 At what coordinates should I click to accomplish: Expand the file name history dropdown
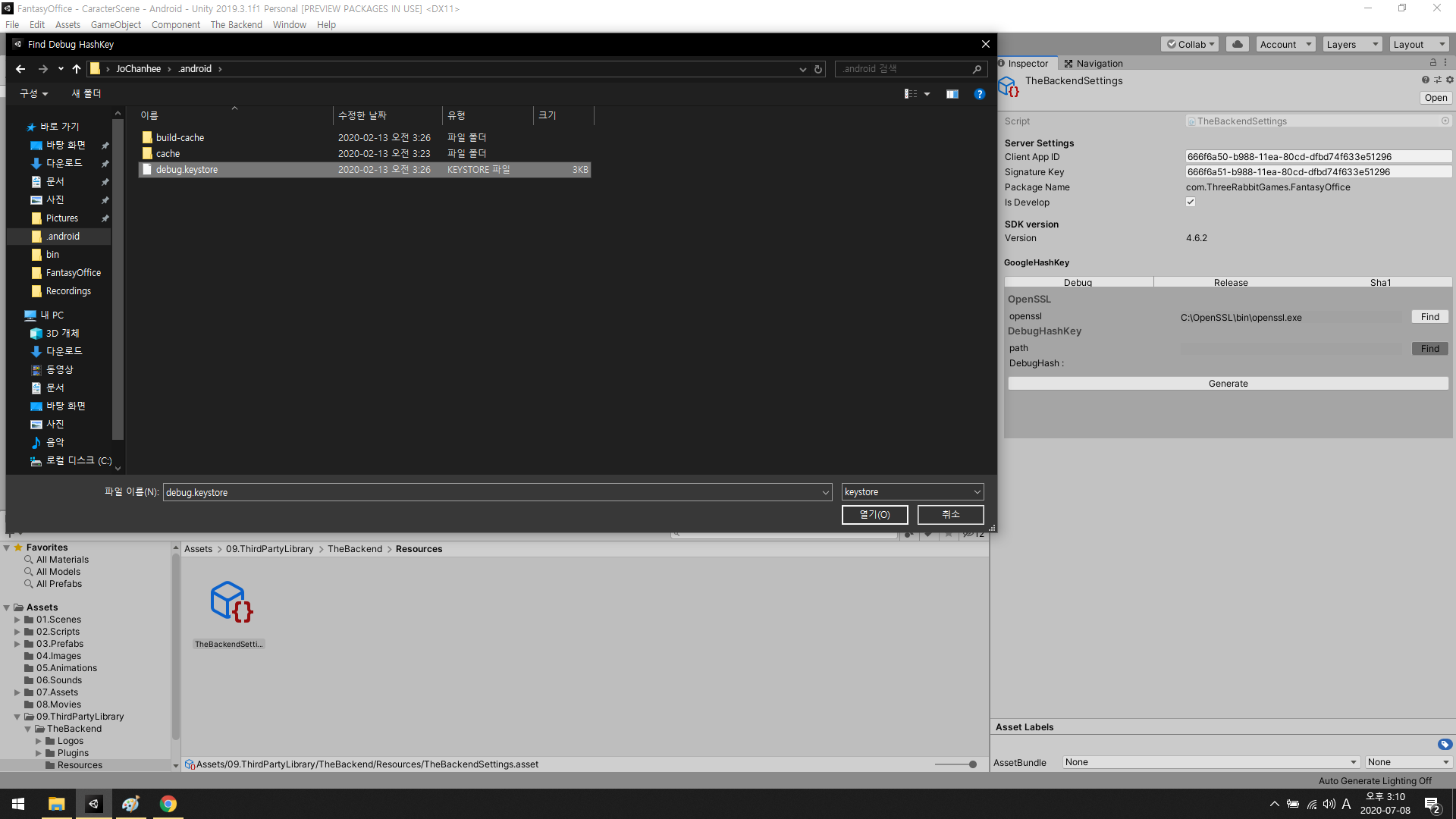point(825,492)
